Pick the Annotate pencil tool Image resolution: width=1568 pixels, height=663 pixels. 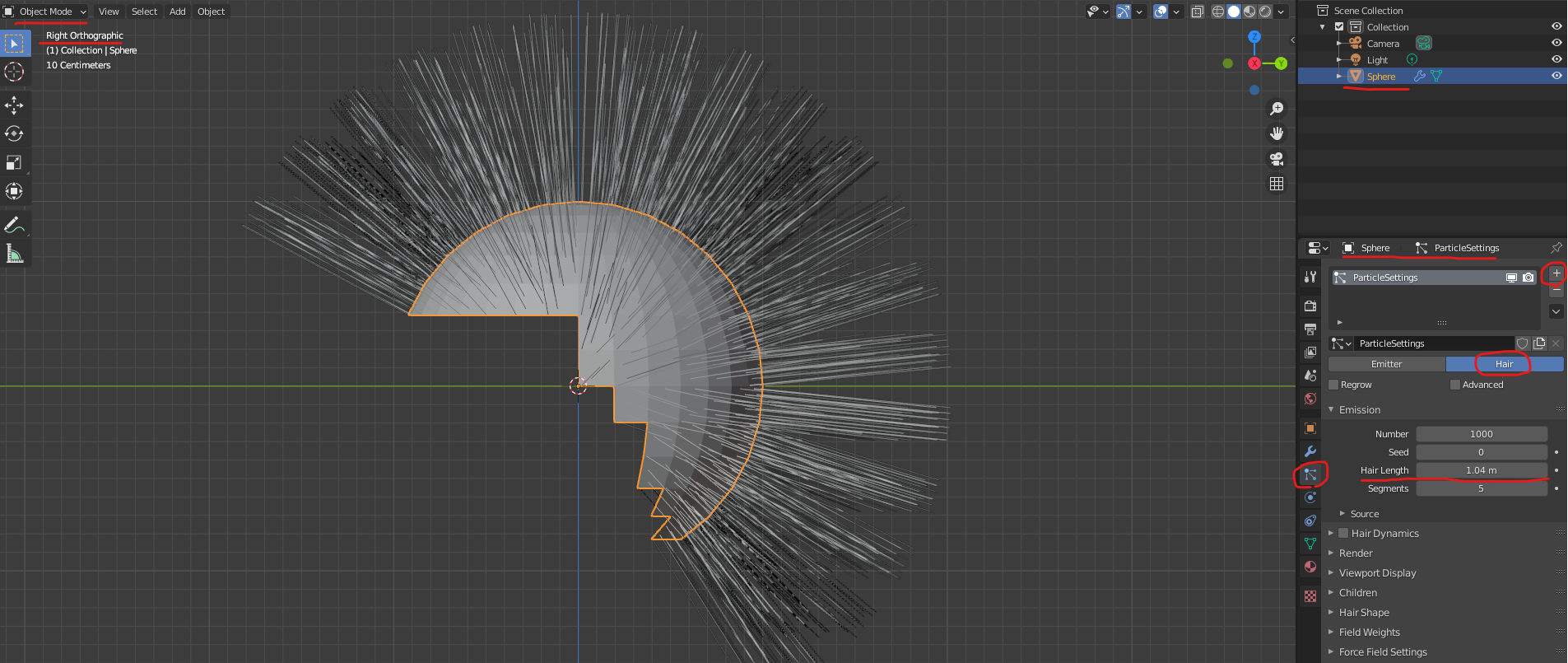pyautogui.click(x=15, y=225)
